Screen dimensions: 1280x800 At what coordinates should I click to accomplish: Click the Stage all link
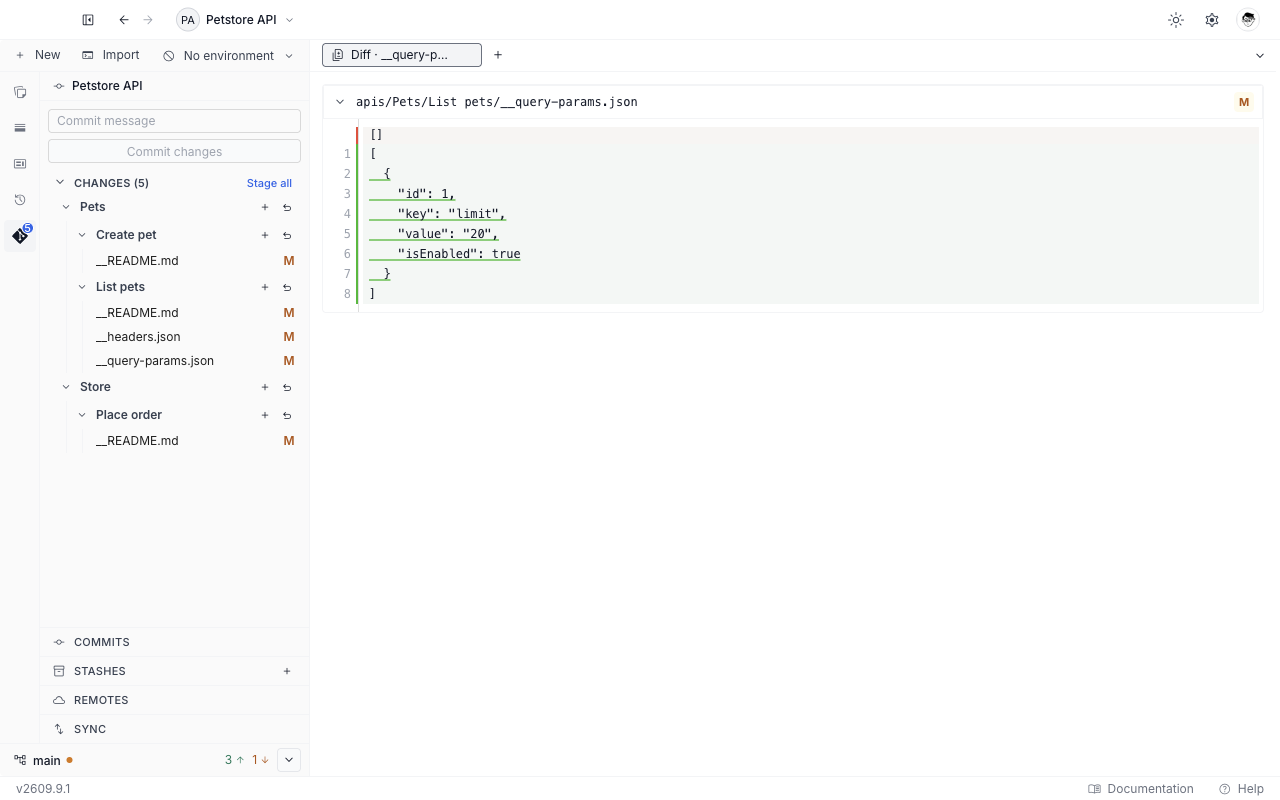point(269,183)
